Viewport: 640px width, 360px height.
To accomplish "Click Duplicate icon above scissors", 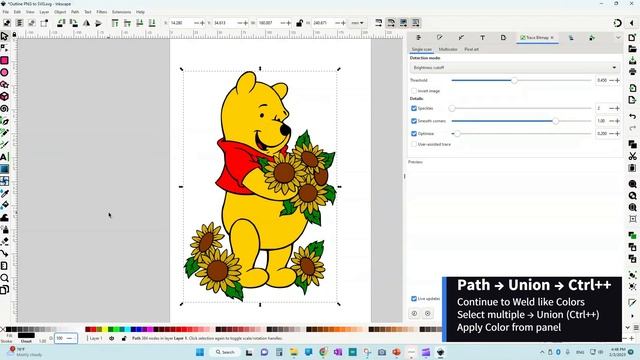I will pyautogui.click(x=632, y=144).
